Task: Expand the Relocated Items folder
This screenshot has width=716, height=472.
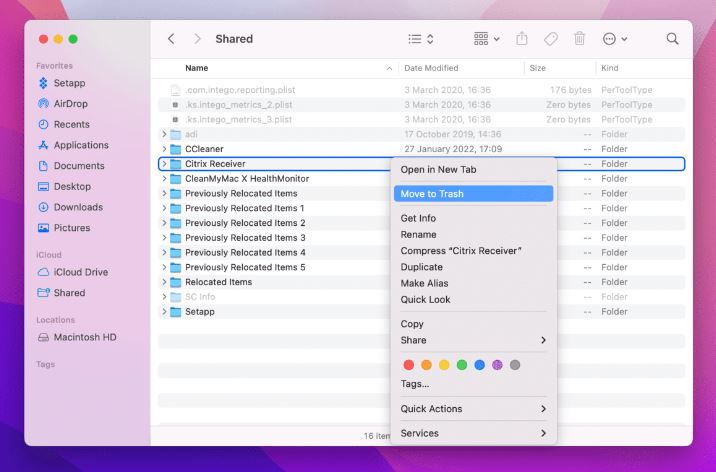Action: click(164, 282)
